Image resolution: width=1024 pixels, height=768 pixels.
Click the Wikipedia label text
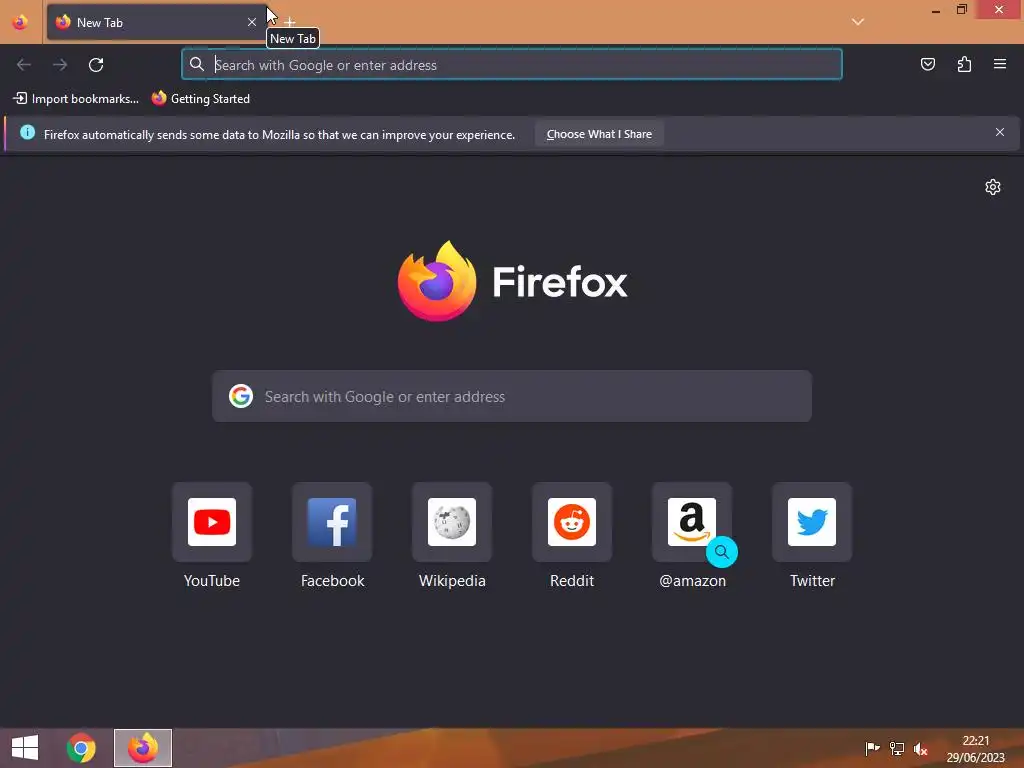coord(452,581)
